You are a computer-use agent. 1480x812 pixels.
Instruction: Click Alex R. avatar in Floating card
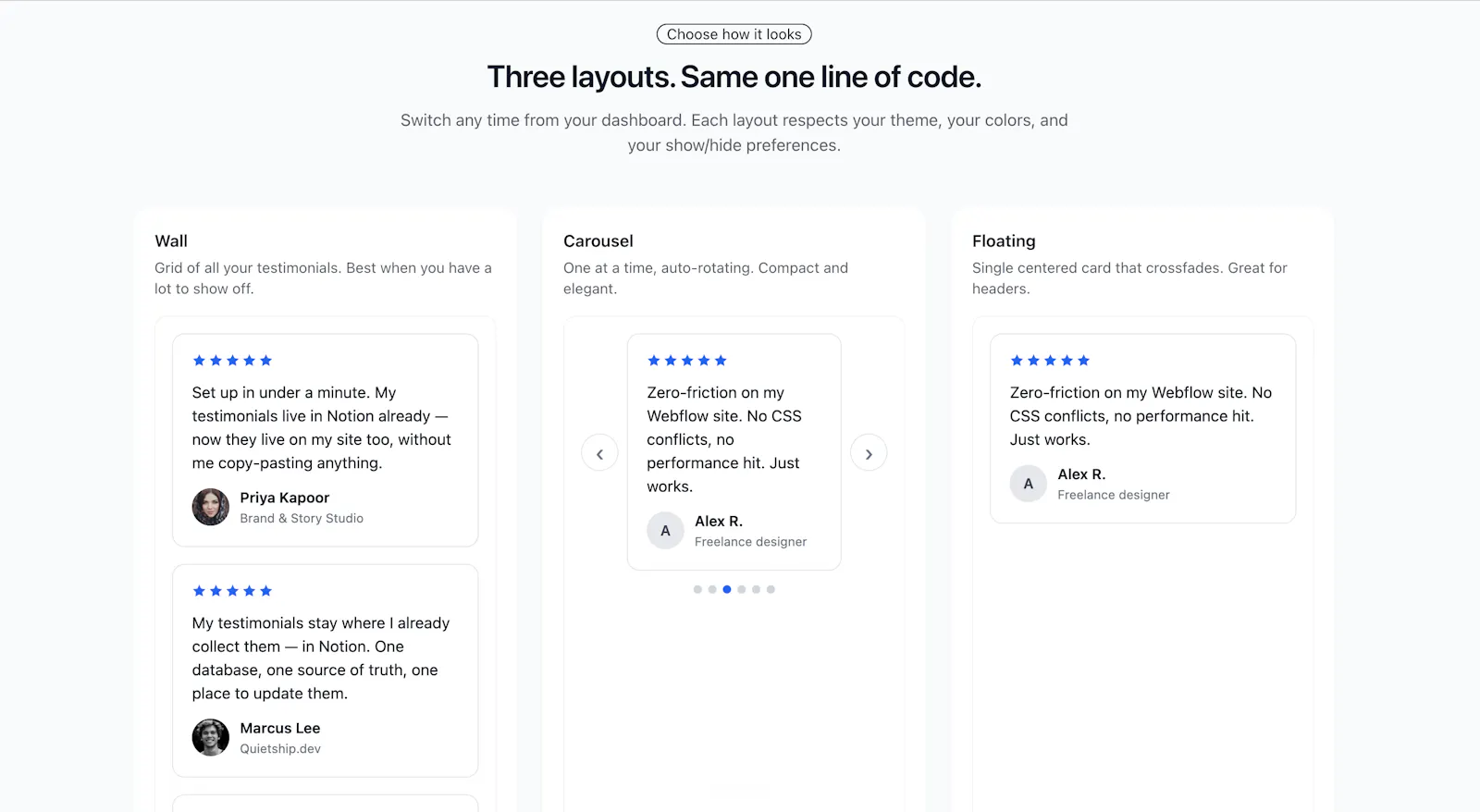pos(1028,484)
